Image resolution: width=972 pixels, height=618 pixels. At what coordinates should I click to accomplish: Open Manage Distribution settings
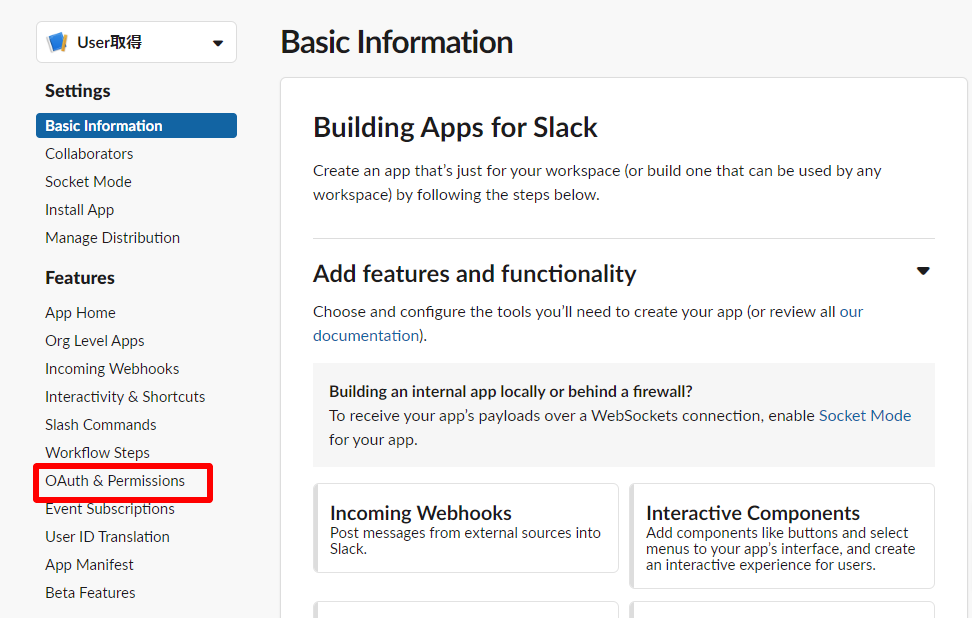click(112, 238)
